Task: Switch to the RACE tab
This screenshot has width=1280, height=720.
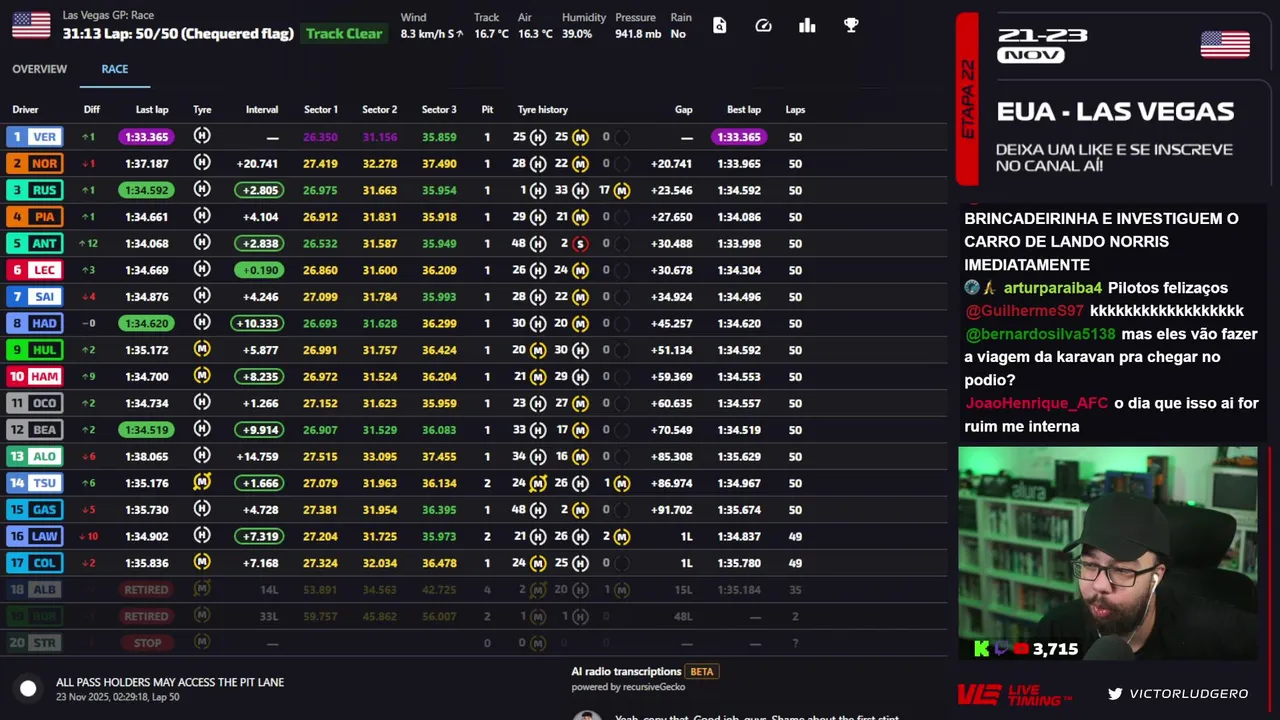Action: [x=115, y=69]
